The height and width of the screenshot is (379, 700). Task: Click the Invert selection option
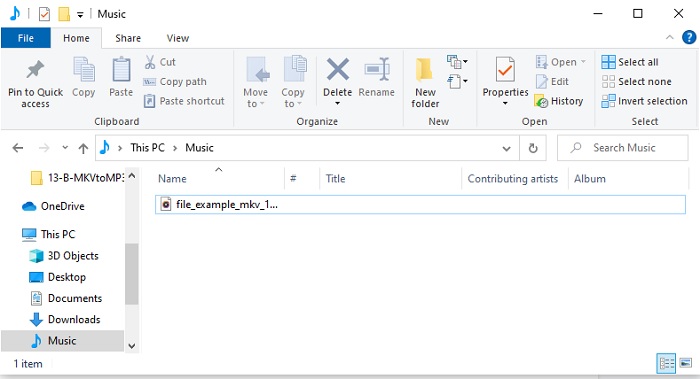[645, 101]
